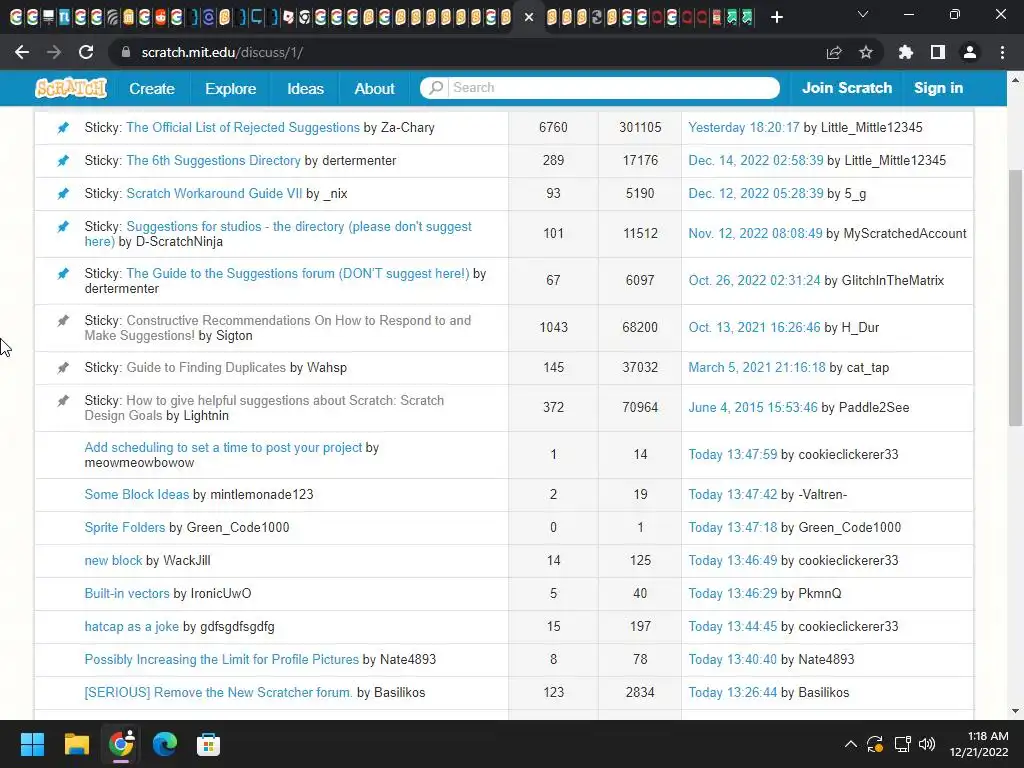View site info lock icon

click(x=125, y=52)
